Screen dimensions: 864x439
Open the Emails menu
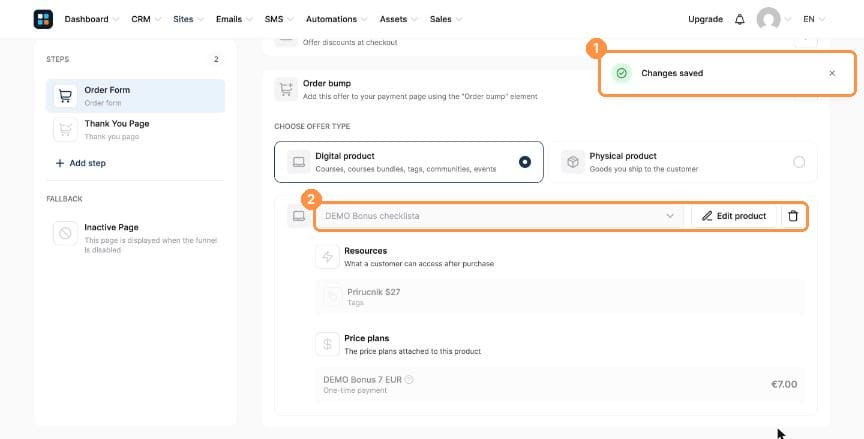point(234,19)
